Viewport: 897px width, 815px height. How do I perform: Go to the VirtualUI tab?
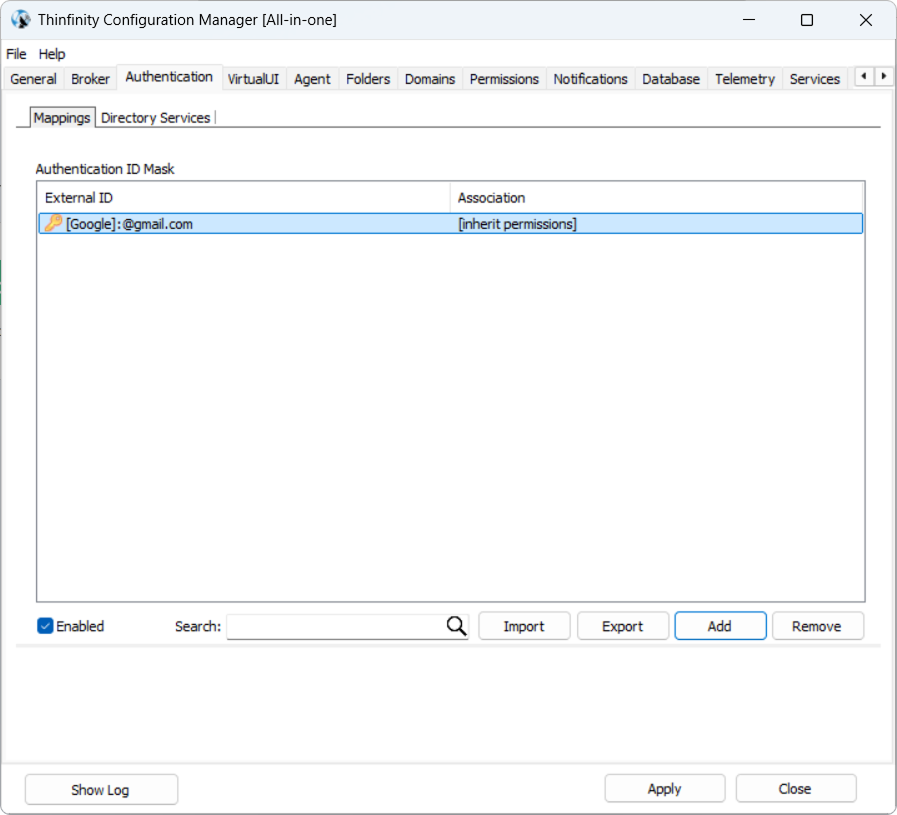253,79
